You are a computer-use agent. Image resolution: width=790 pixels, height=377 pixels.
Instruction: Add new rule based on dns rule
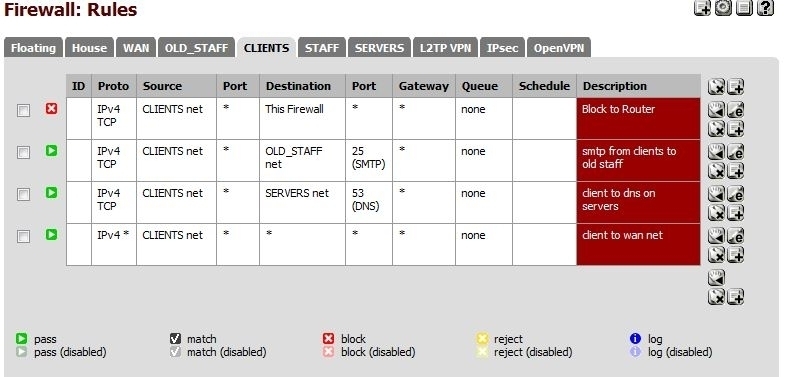pos(736,213)
